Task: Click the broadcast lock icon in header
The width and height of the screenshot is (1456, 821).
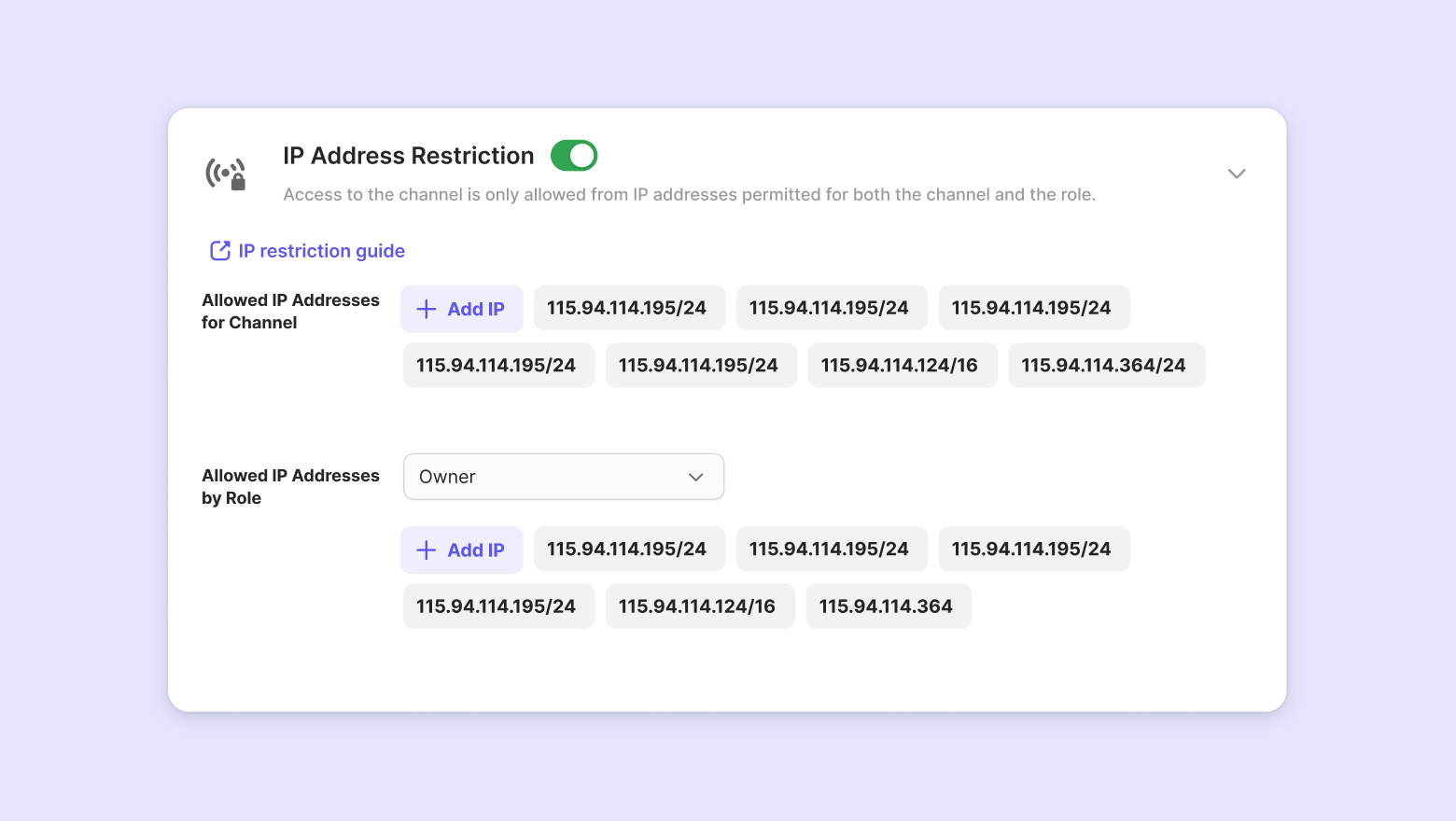Action: (x=226, y=174)
